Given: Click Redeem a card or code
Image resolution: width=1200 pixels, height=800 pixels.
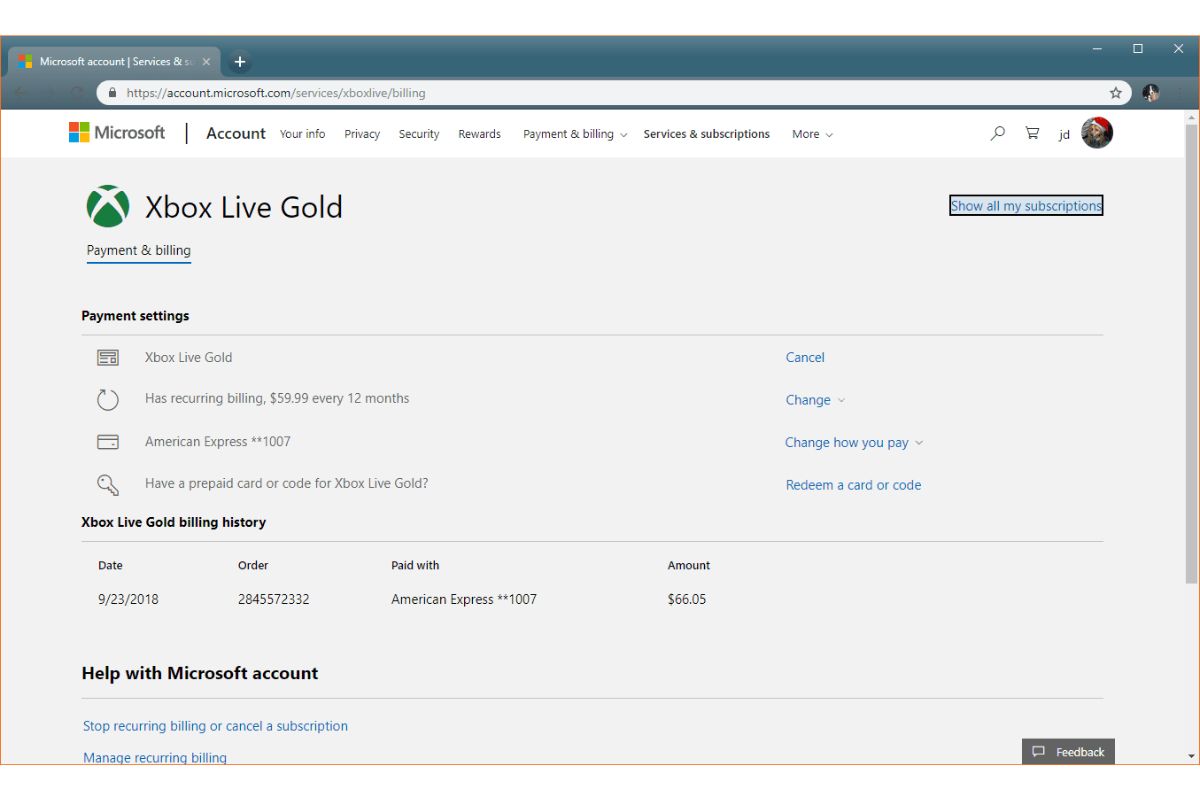Looking at the screenshot, I should point(853,485).
